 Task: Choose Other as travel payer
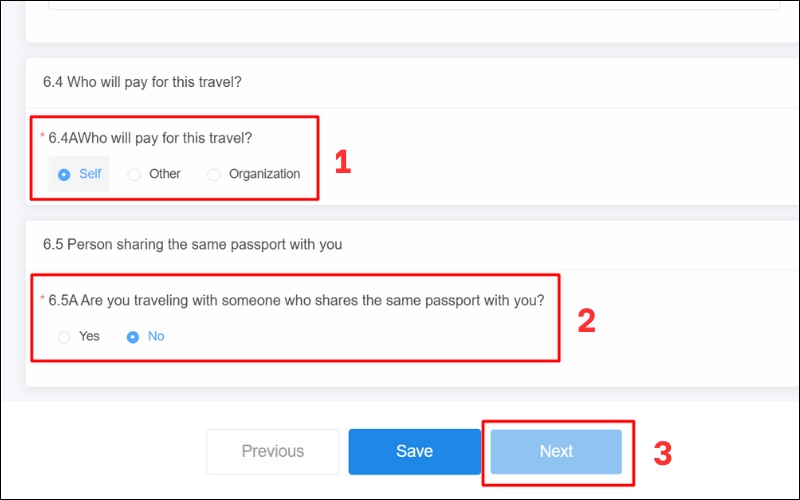click(135, 174)
